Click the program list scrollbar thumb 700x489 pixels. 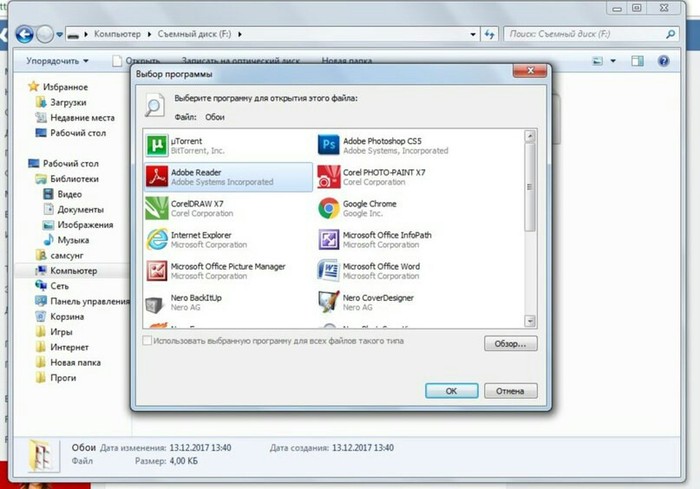tap(530, 187)
